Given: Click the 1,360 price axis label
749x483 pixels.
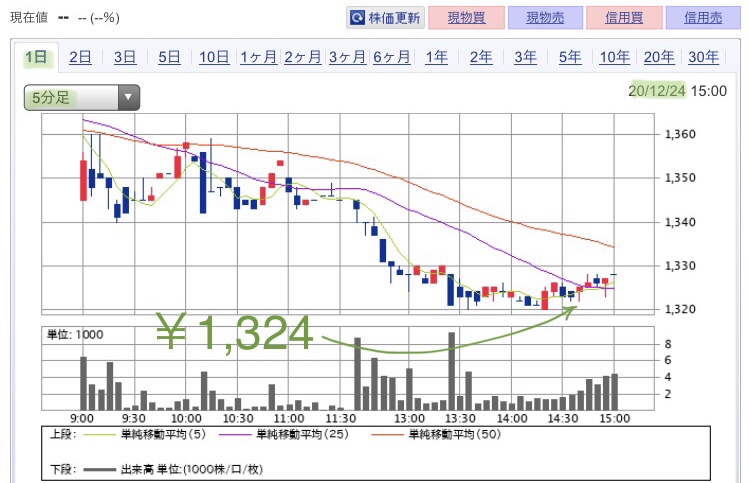Looking at the screenshot, I should [x=680, y=134].
